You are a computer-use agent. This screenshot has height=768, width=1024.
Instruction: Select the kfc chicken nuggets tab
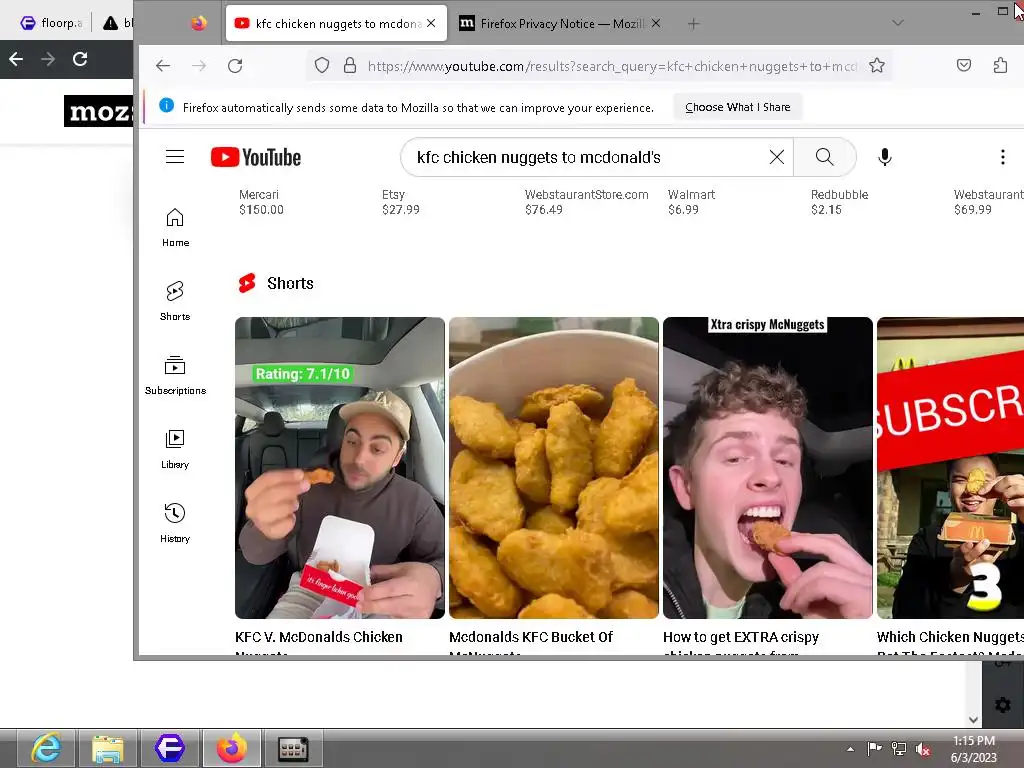336,24
